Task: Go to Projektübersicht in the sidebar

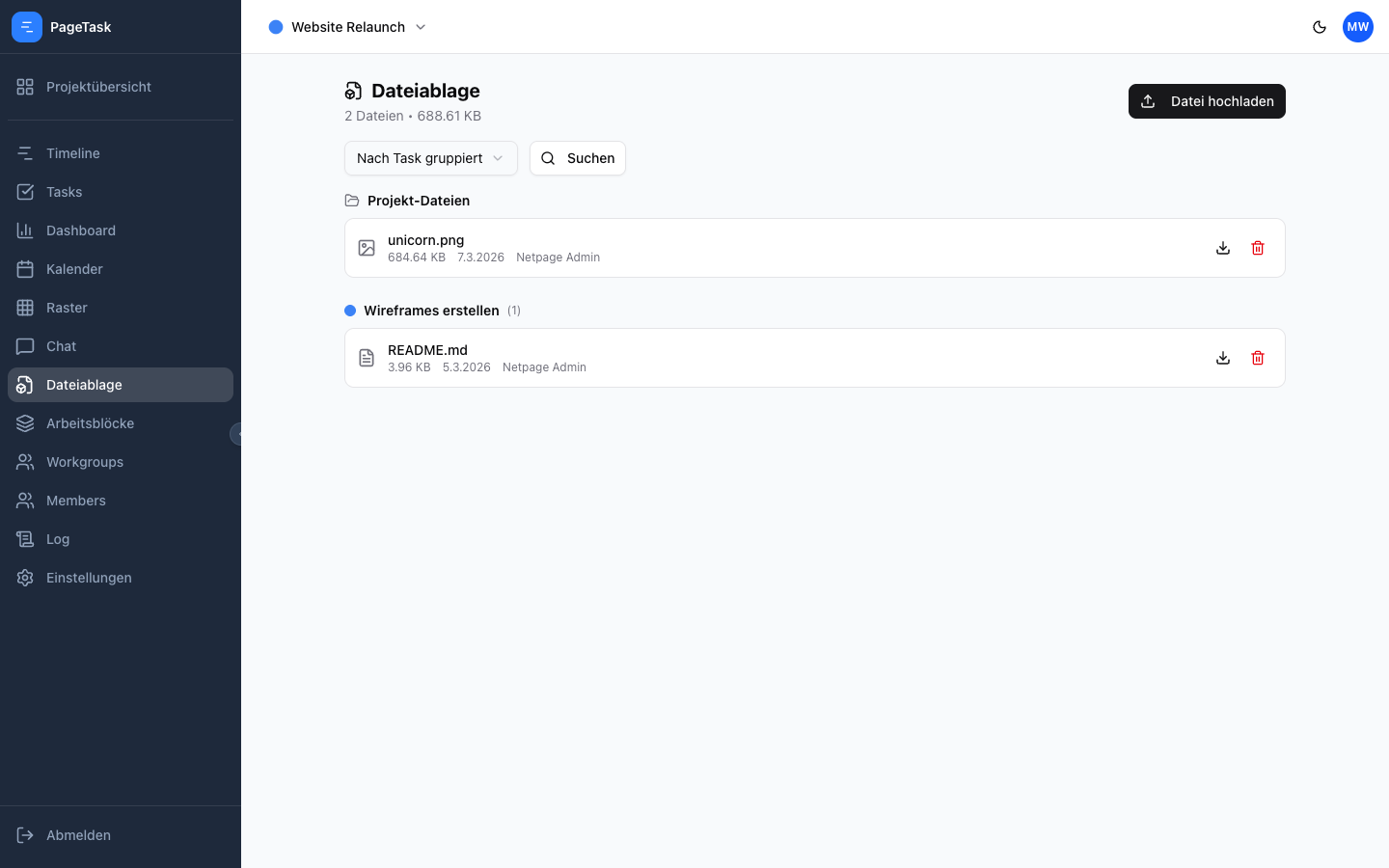Action: click(98, 87)
